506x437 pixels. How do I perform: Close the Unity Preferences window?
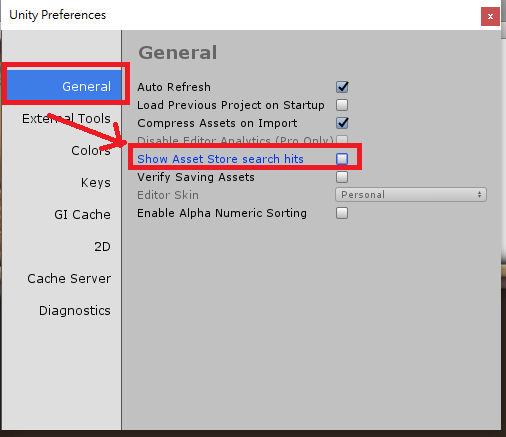[x=490, y=16]
